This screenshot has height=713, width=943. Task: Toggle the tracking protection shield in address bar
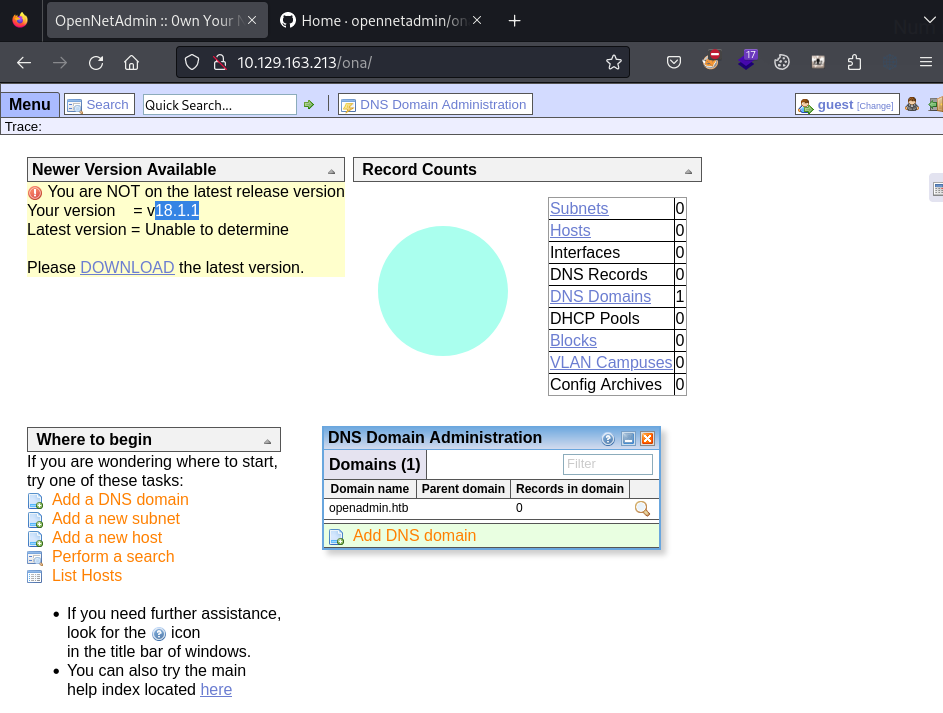(192, 62)
